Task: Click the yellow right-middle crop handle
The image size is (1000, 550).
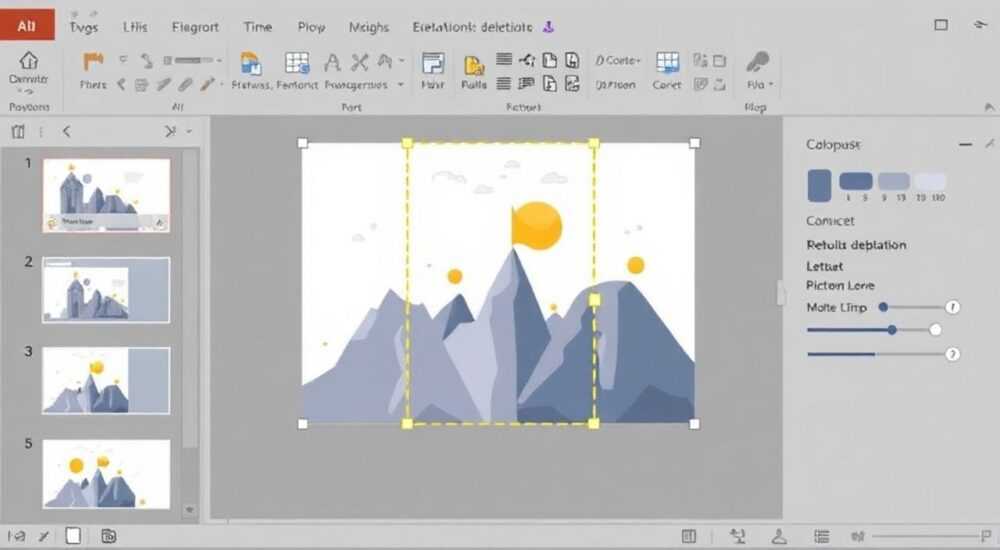Action: click(x=594, y=300)
